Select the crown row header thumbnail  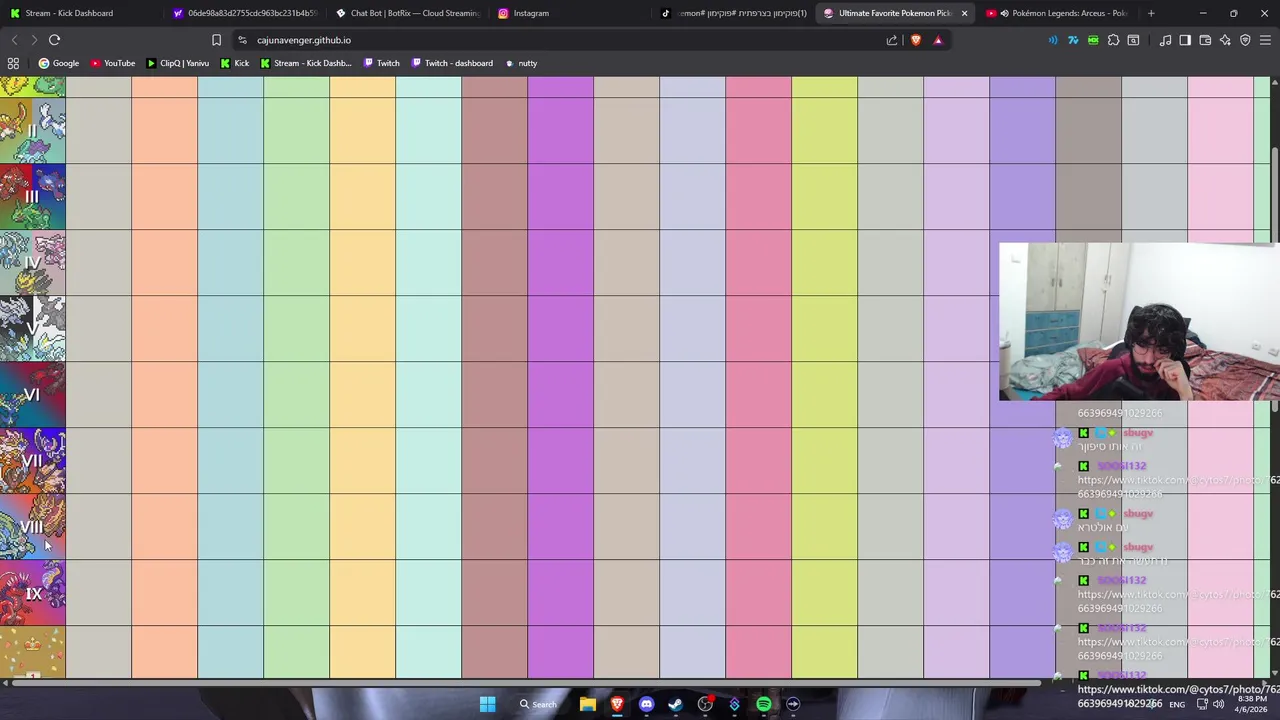click(33, 652)
